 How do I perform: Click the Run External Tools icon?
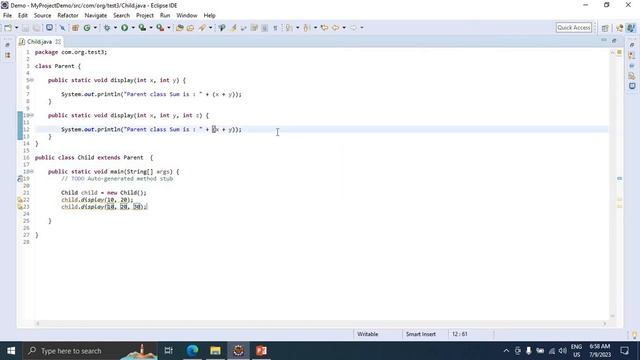[160, 28]
